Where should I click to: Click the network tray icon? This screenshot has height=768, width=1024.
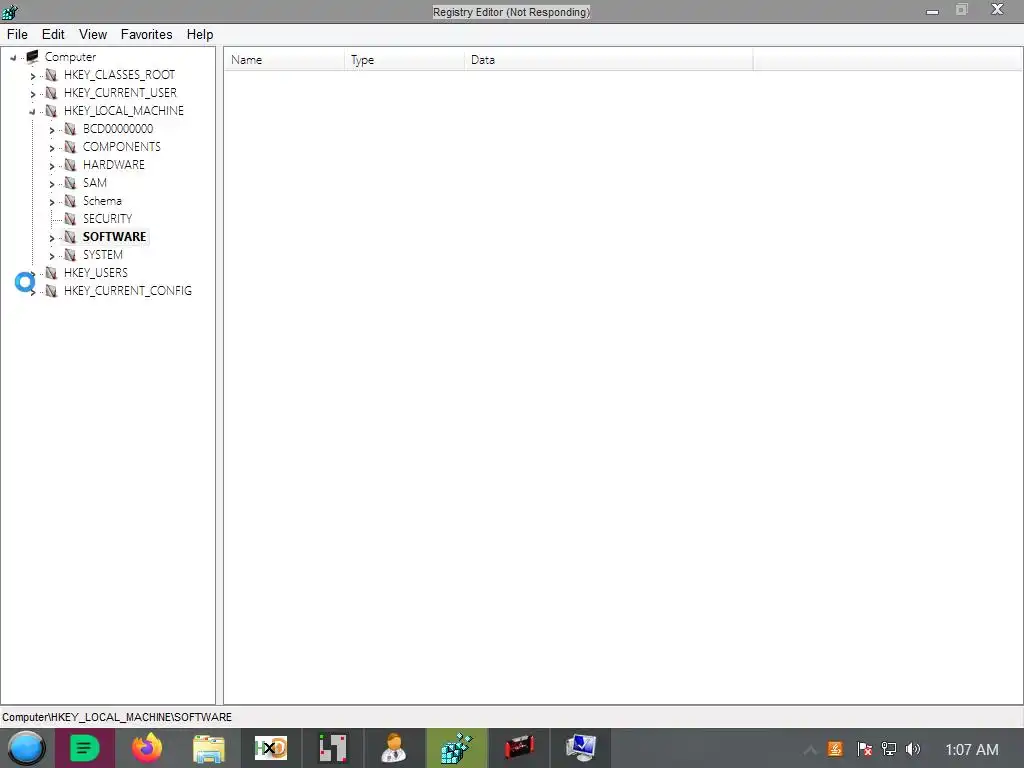coord(888,749)
